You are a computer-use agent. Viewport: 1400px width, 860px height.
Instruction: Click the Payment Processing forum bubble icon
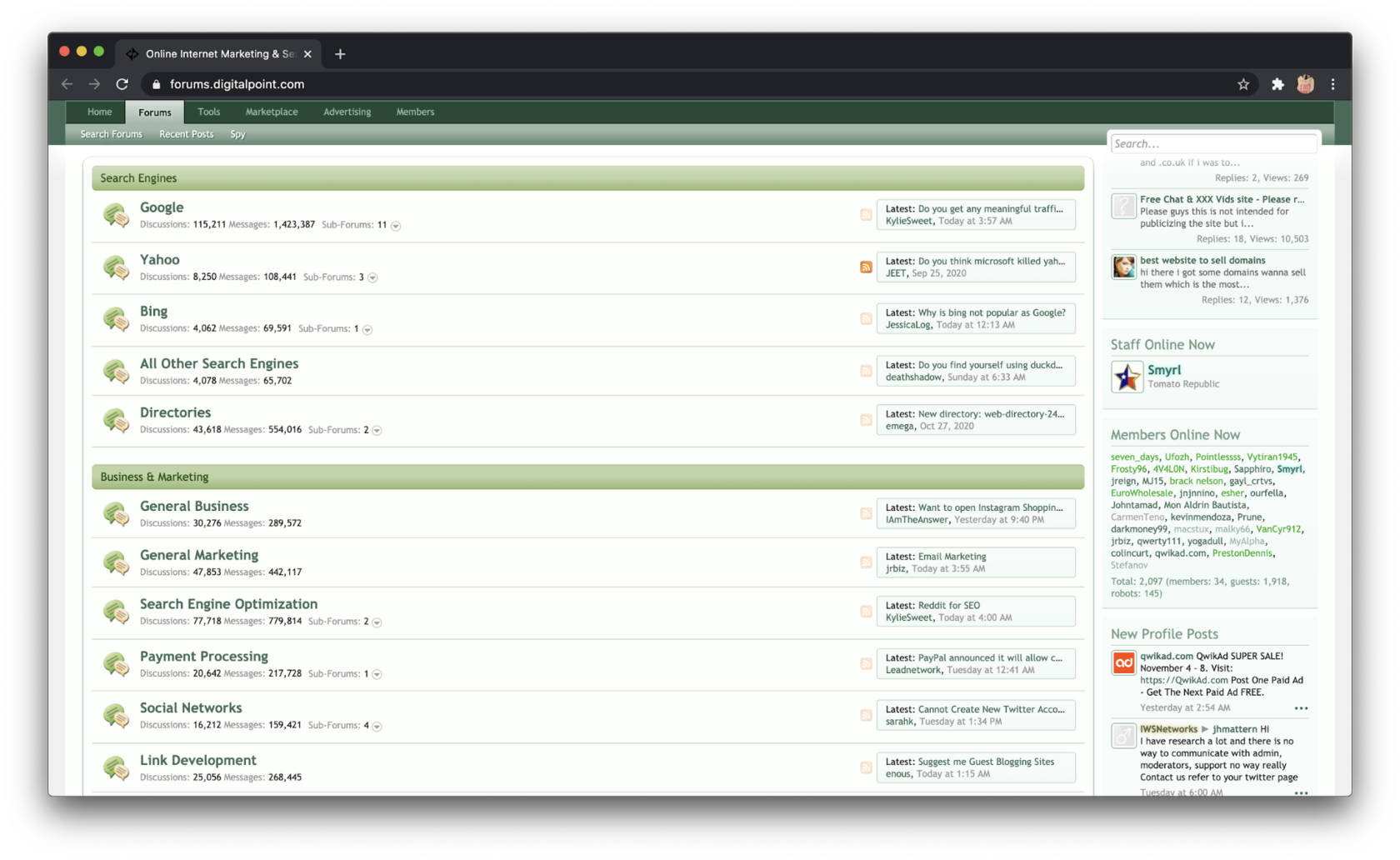click(116, 664)
